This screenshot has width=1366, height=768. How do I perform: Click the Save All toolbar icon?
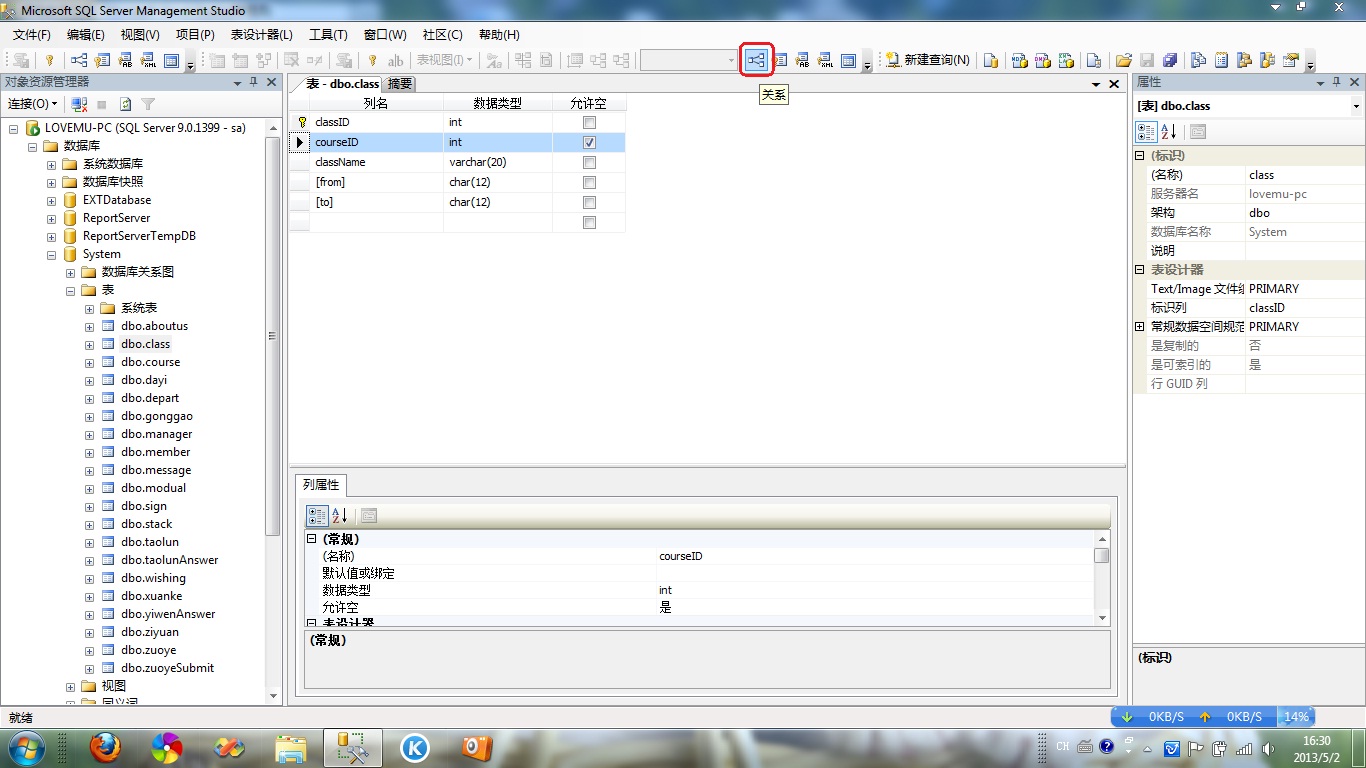[x=1170, y=60]
